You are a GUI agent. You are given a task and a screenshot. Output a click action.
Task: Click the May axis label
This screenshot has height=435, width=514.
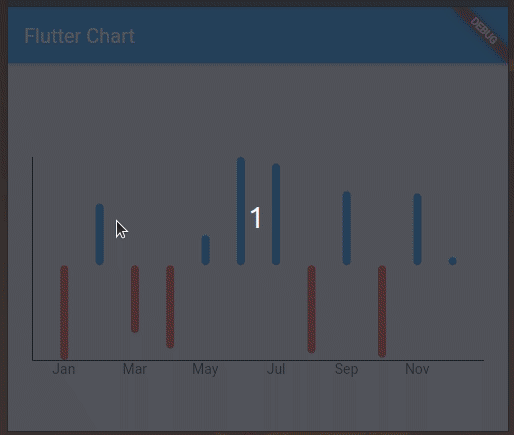(205, 370)
